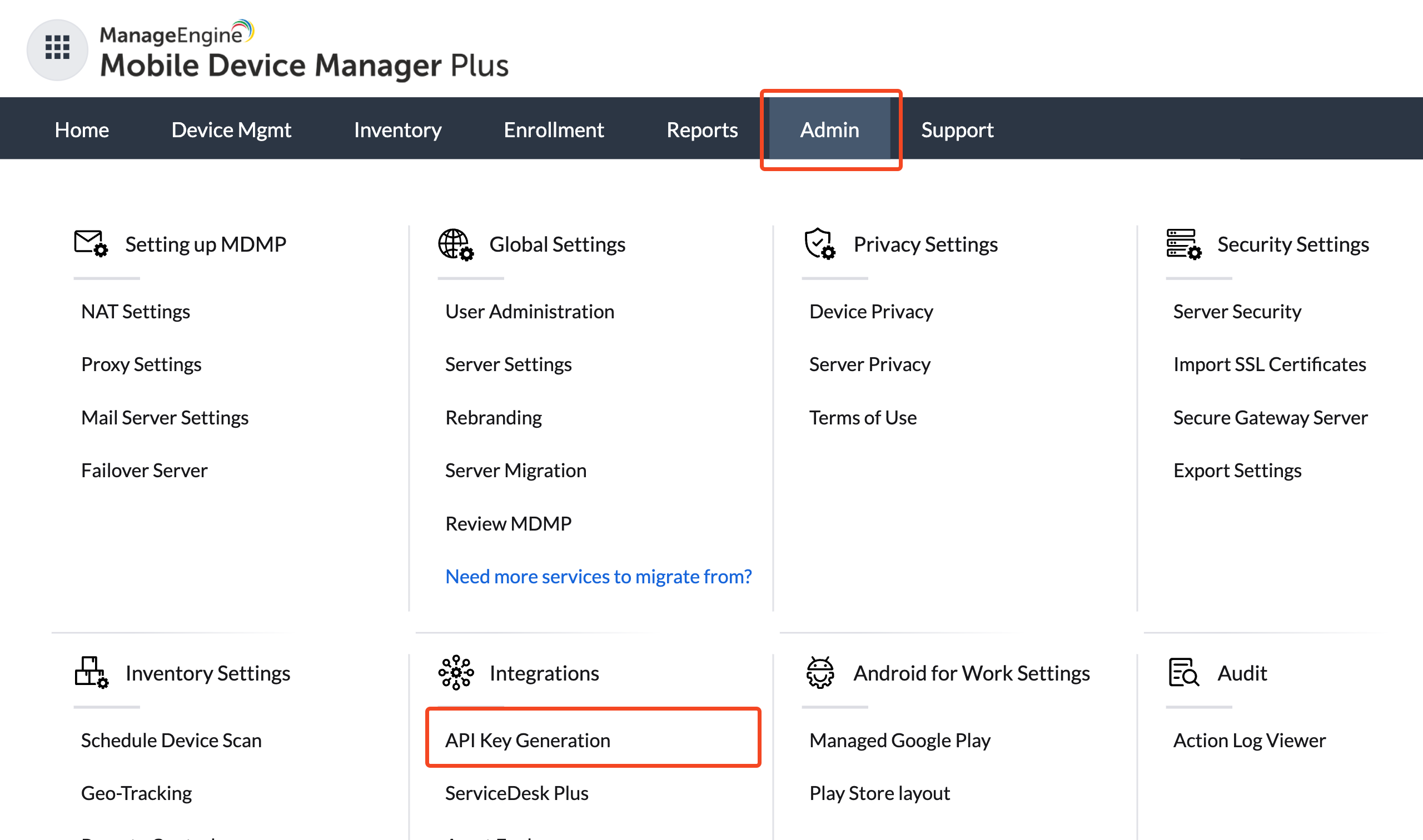1423x840 pixels.
Task: Click the Android for Work robot icon
Action: coord(820,672)
